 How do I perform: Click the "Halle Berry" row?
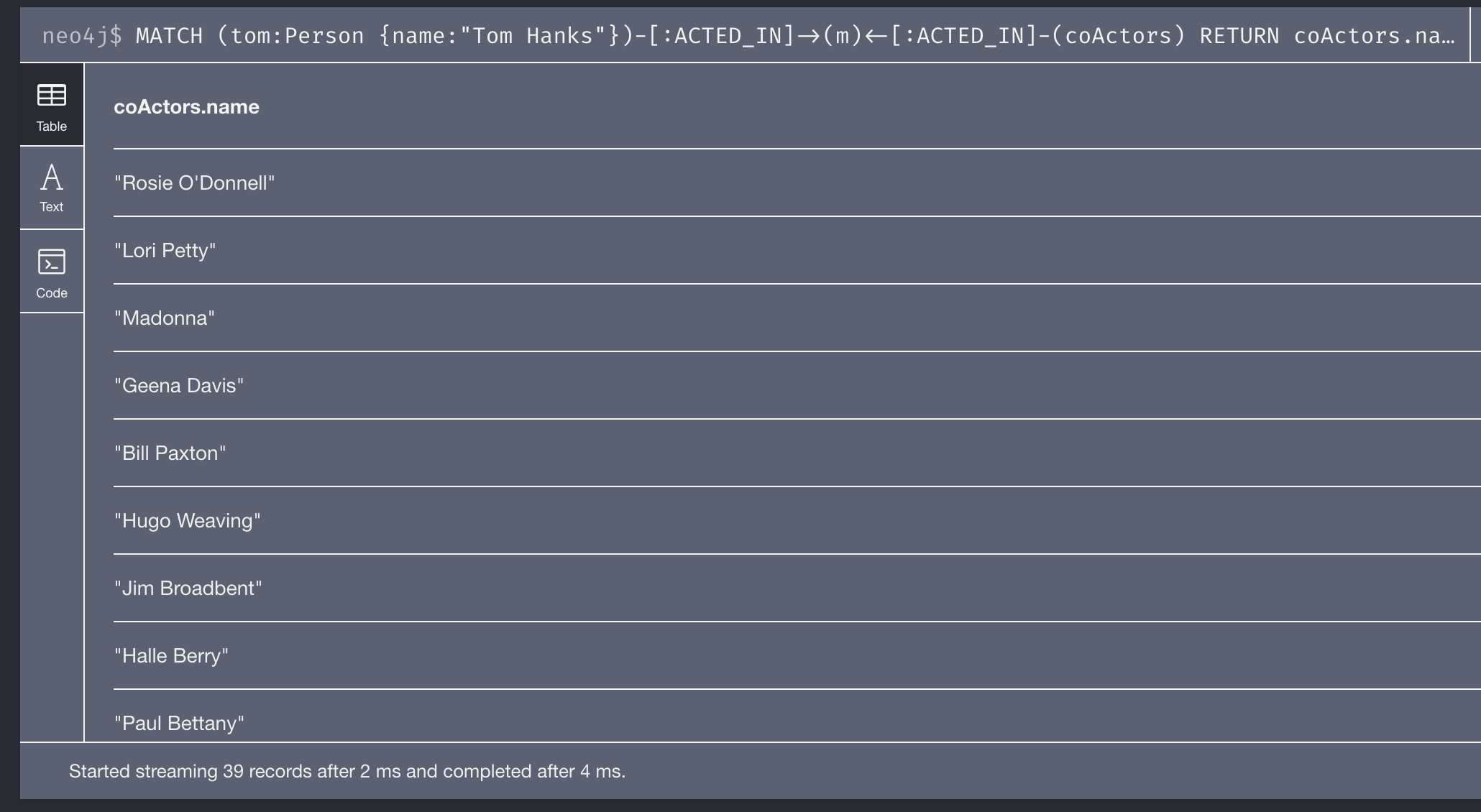[797, 656]
